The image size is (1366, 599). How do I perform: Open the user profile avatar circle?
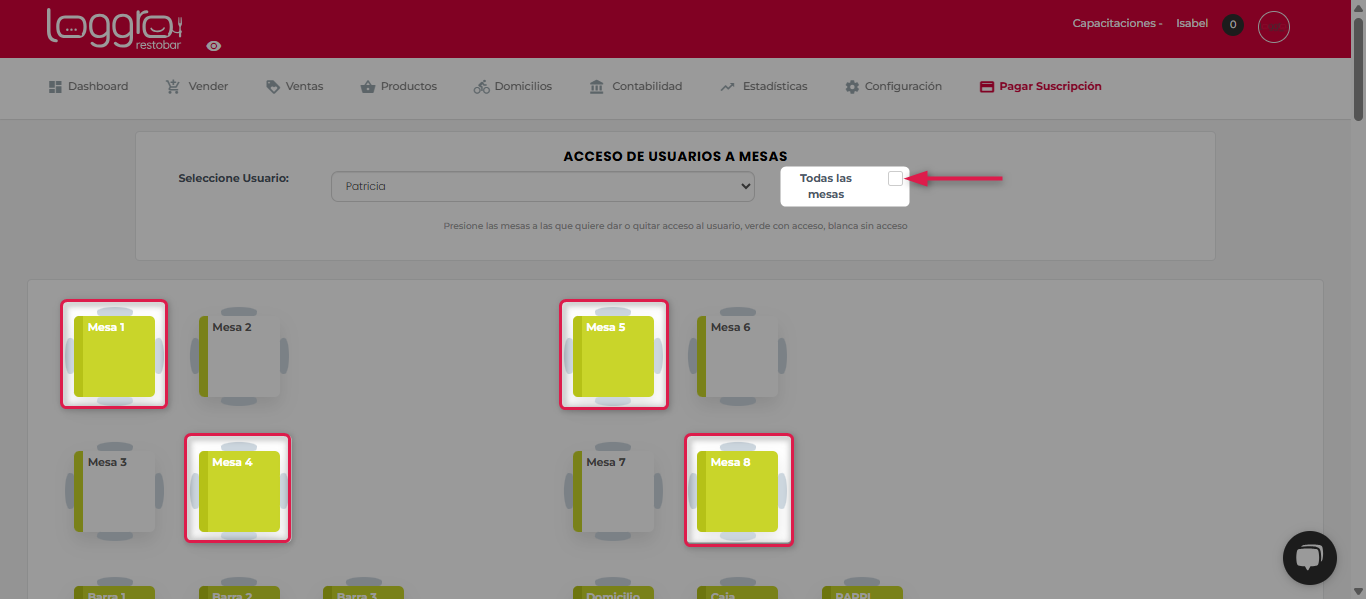point(1273,26)
